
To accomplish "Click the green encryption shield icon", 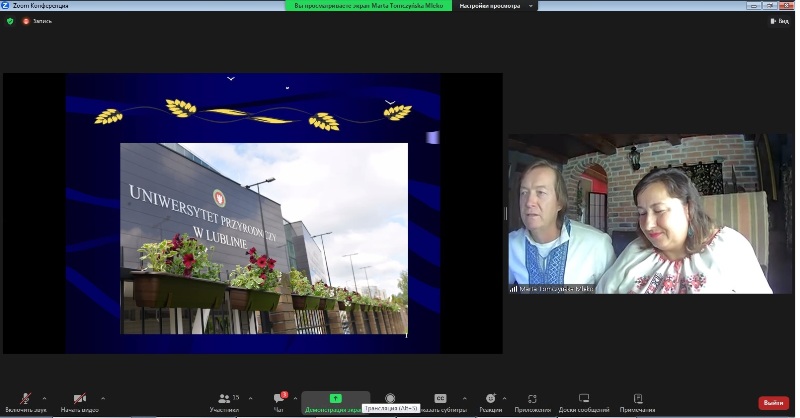I will [10, 21].
